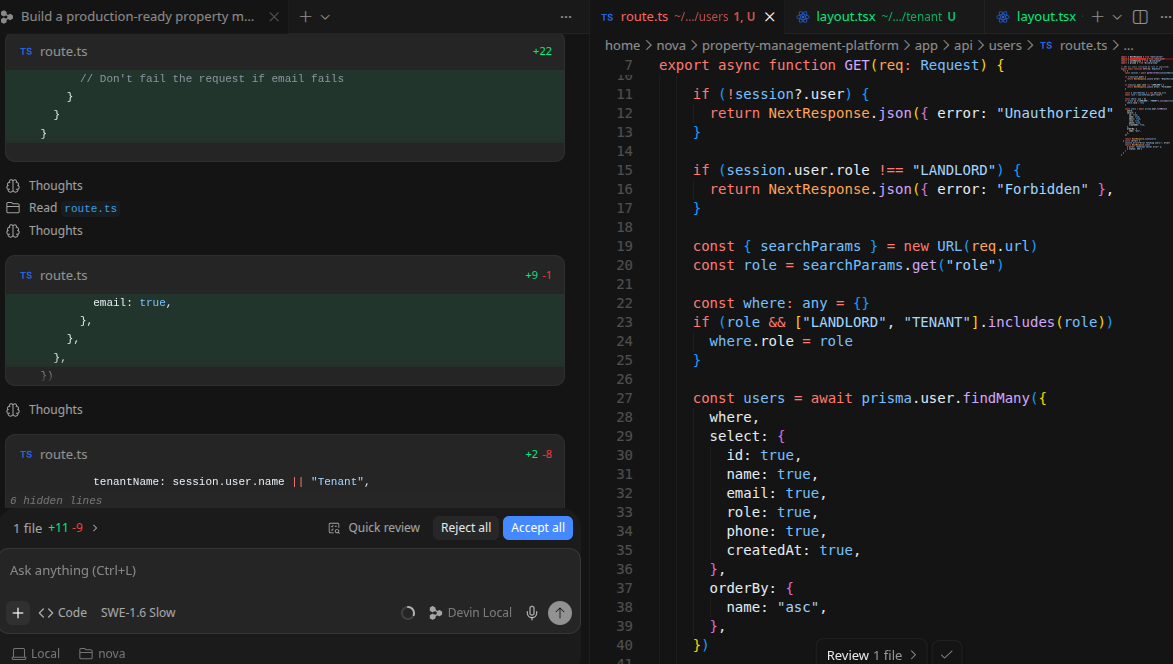Expand Thoughts entry above the +2 -8 card

55,410
